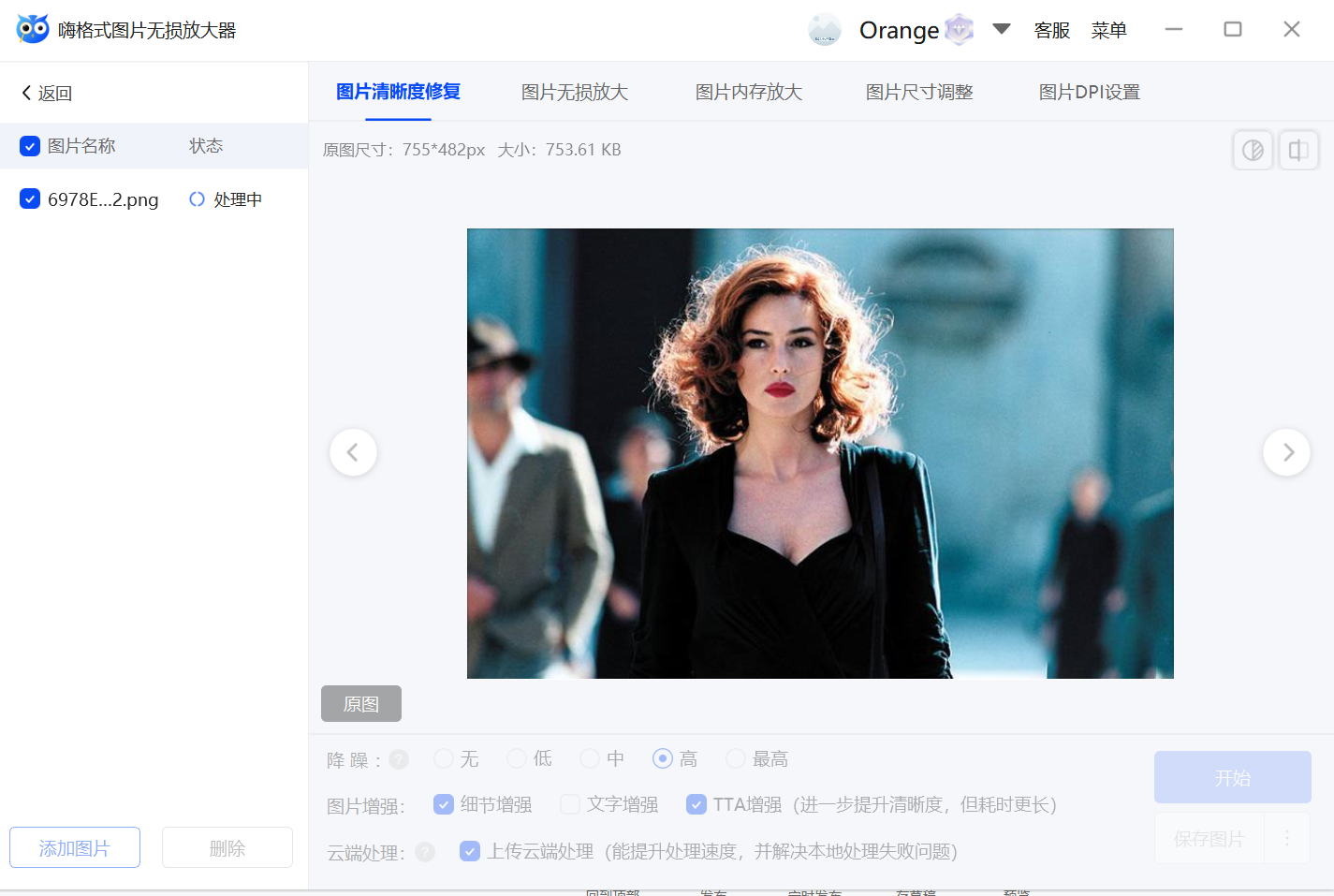This screenshot has width=1334, height=896.
Task: Show previous image with left arrow
Action: tap(353, 452)
